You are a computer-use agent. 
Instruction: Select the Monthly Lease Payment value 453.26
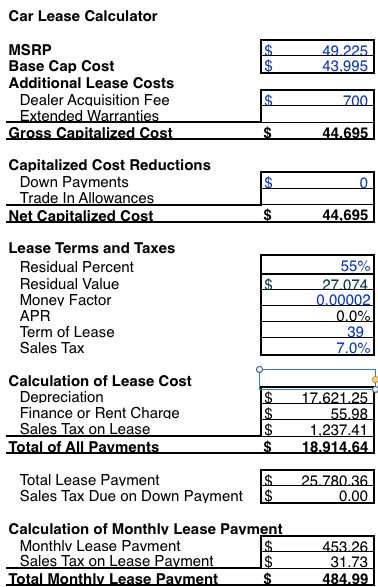(x=317, y=544)
